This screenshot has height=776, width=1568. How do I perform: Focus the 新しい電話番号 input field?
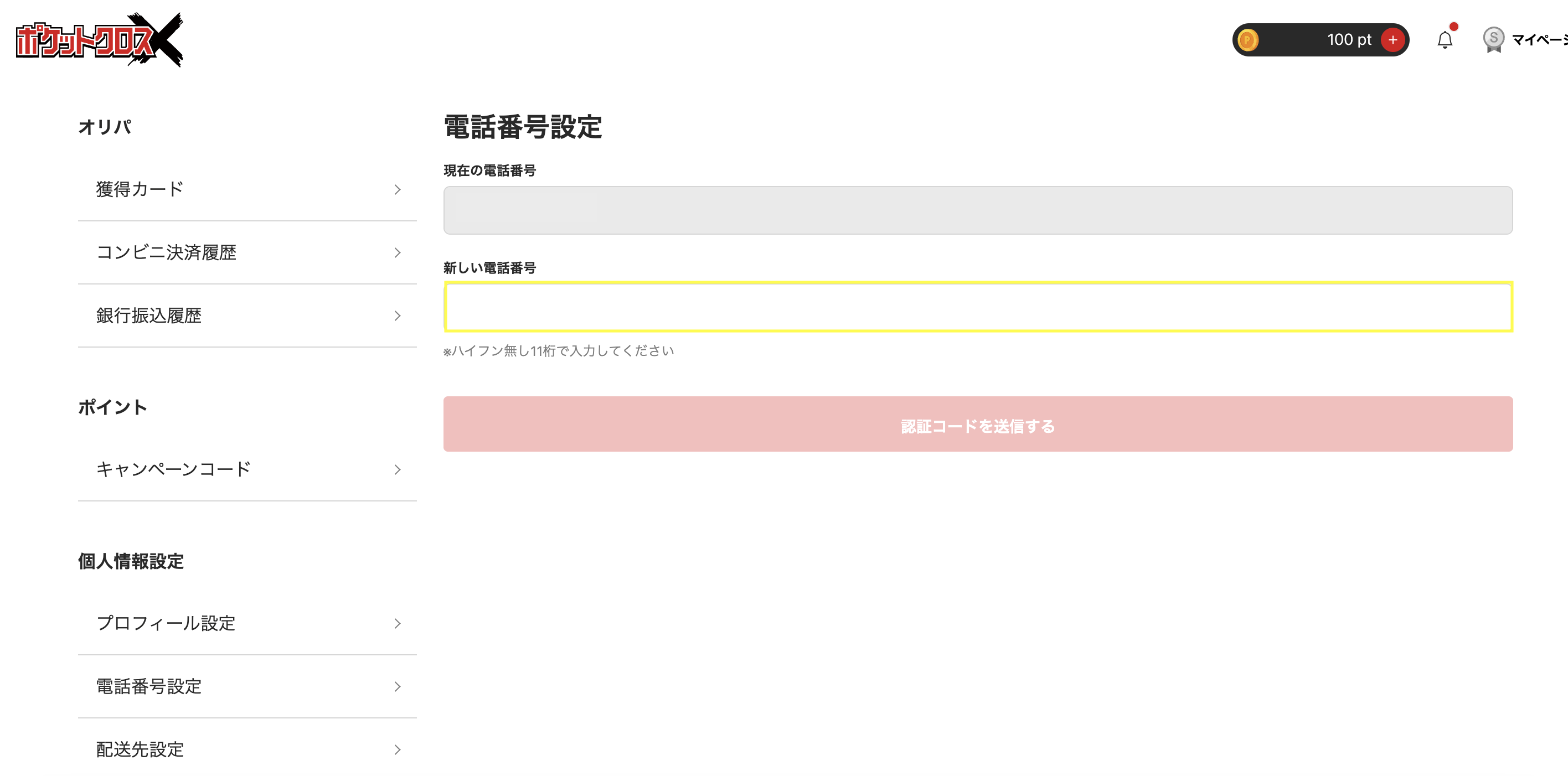click(978, 307)
